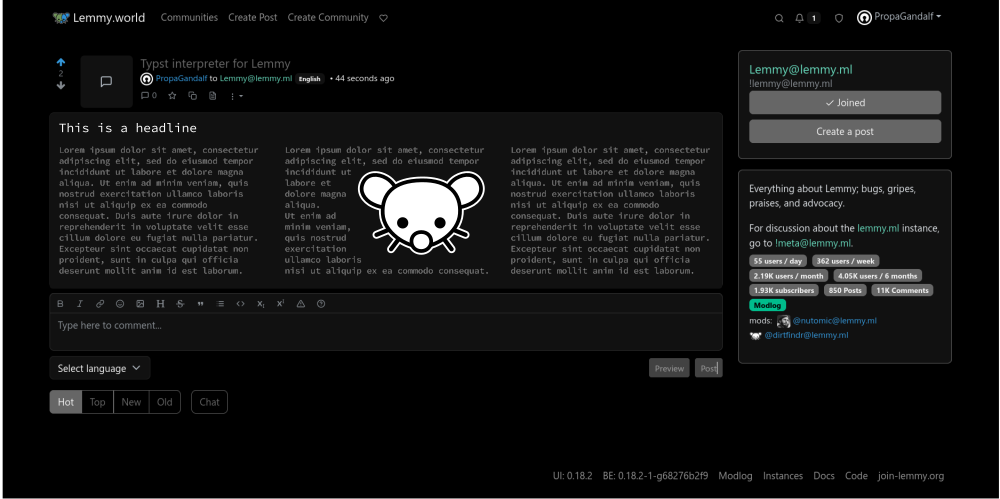Go to the Lemmy.world home logo
This screenshot has width=1000, height=499.
click(x=99, y=18)
